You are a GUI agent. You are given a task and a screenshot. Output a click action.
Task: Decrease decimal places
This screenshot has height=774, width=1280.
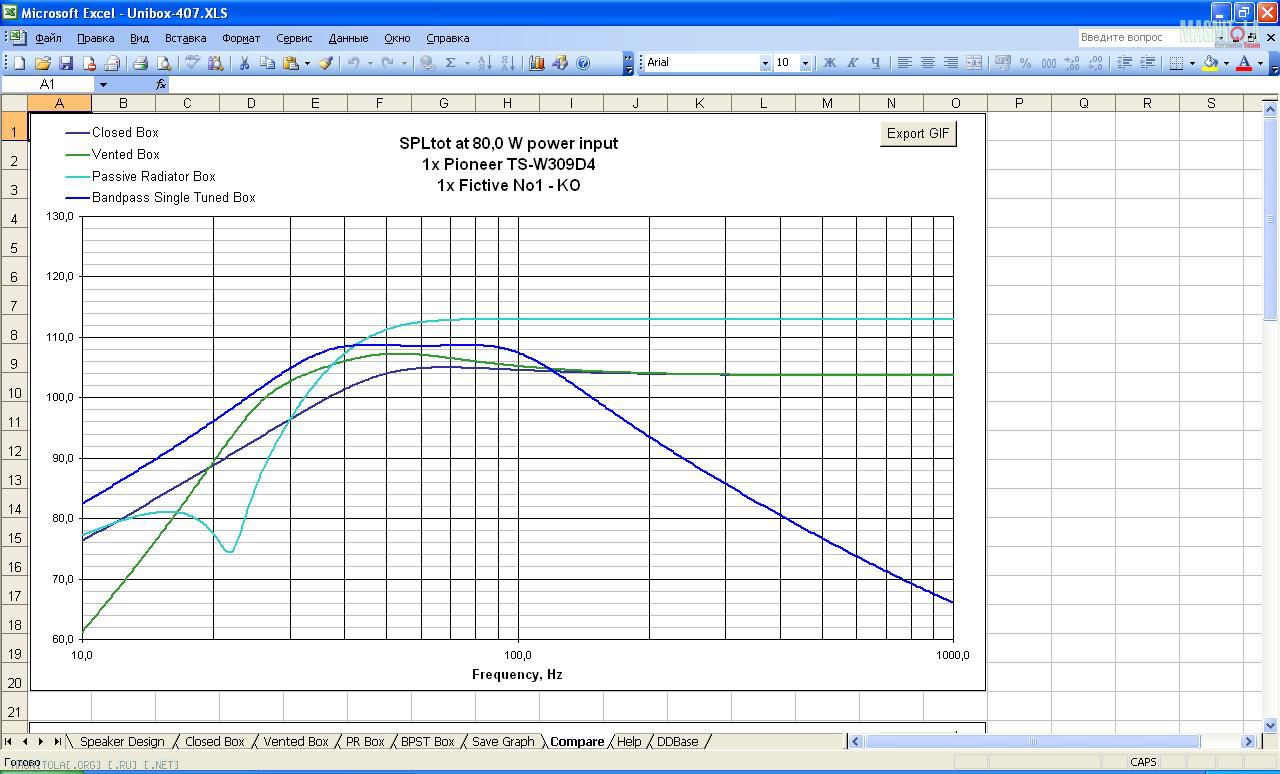coord(1095,63)
